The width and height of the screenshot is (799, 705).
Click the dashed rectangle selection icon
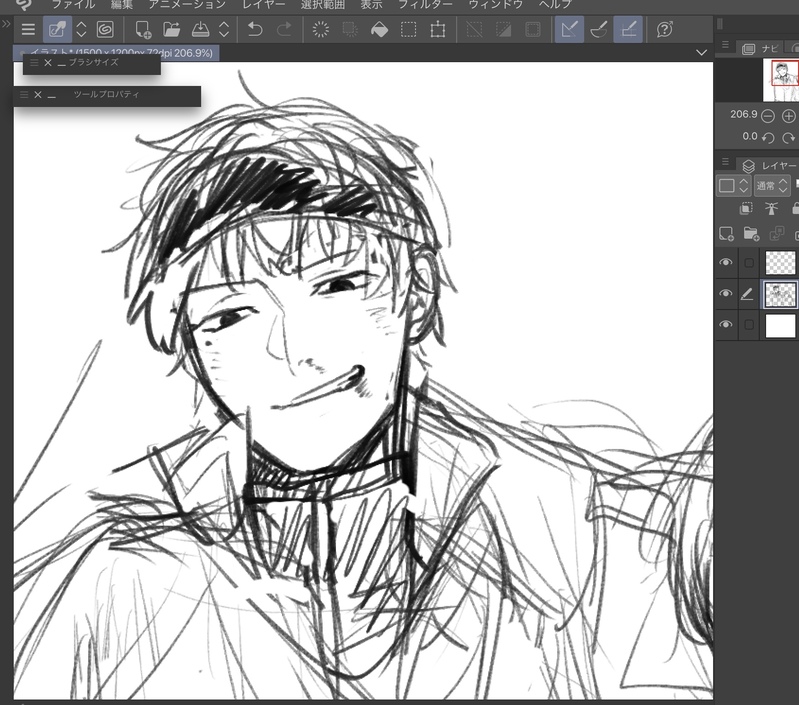point(408,30)
